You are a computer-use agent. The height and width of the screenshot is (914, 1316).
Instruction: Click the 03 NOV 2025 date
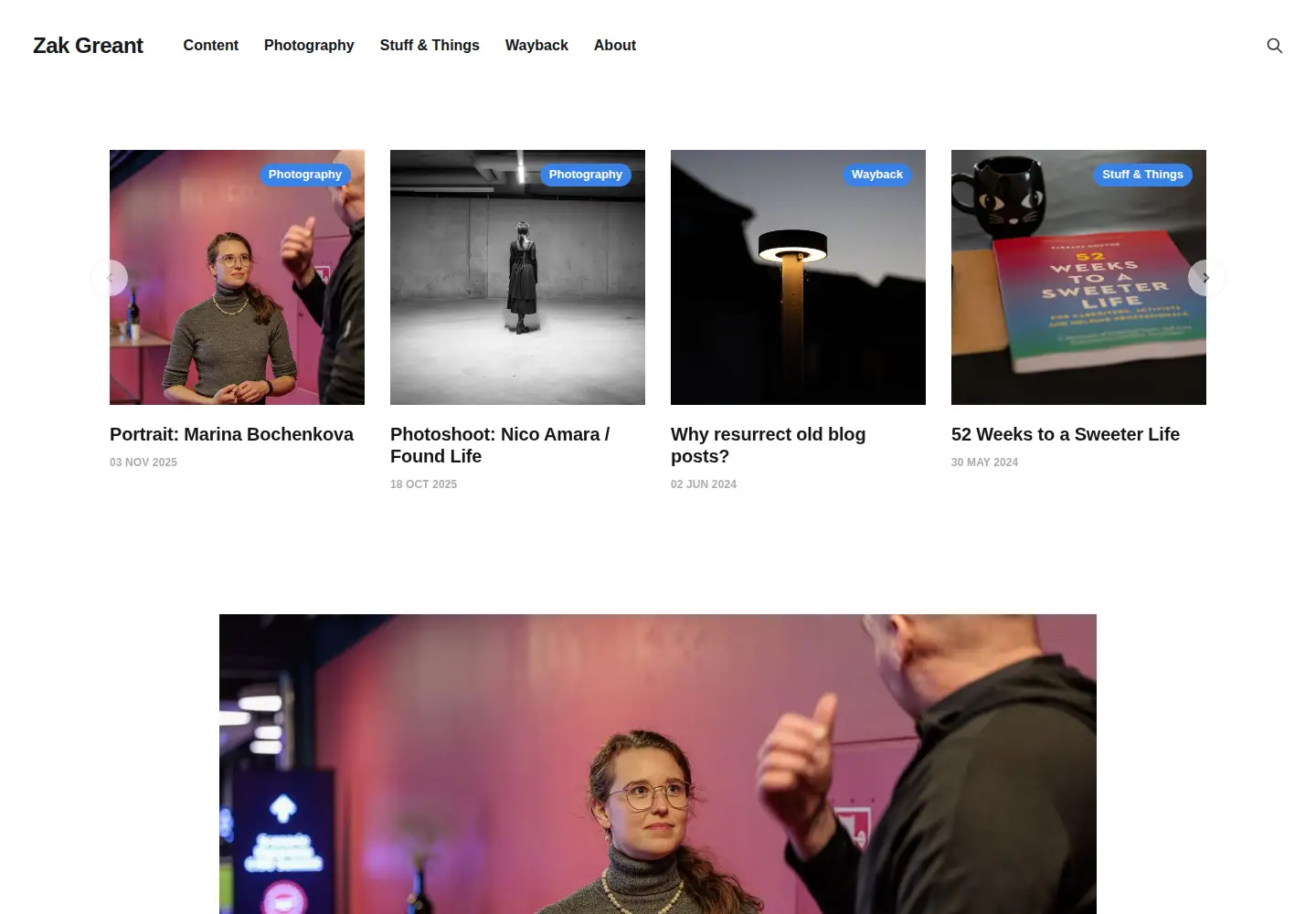coord(143,462)
